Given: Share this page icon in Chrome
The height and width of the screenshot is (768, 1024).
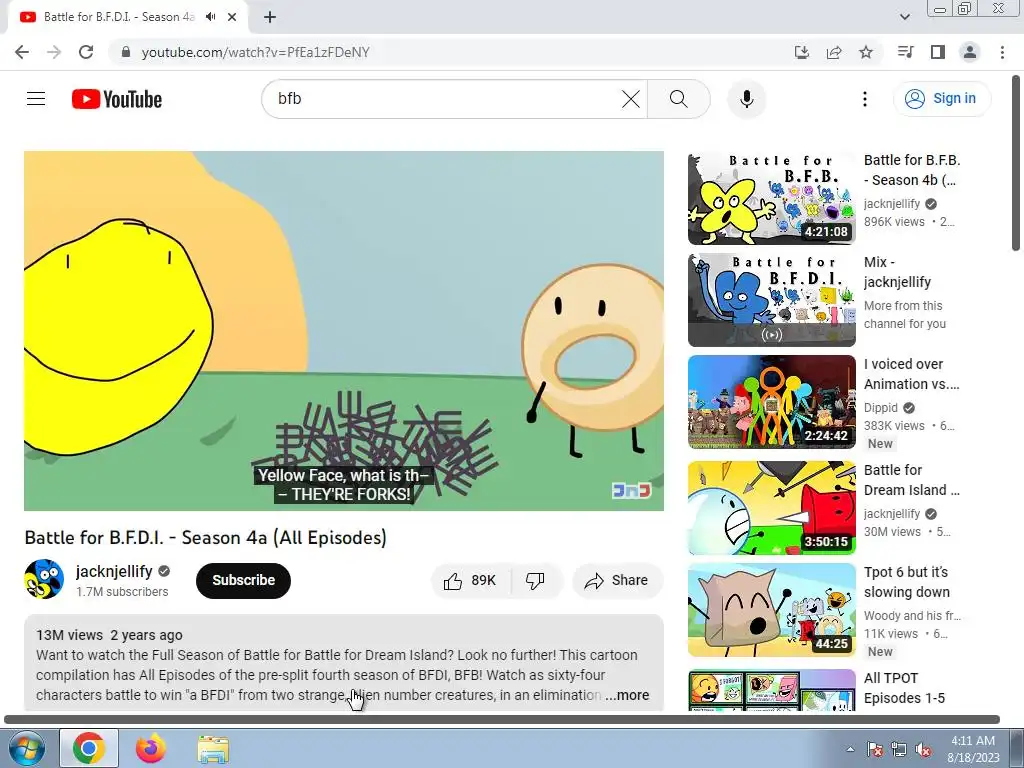Looking at the screenshot, I should 834,52.
